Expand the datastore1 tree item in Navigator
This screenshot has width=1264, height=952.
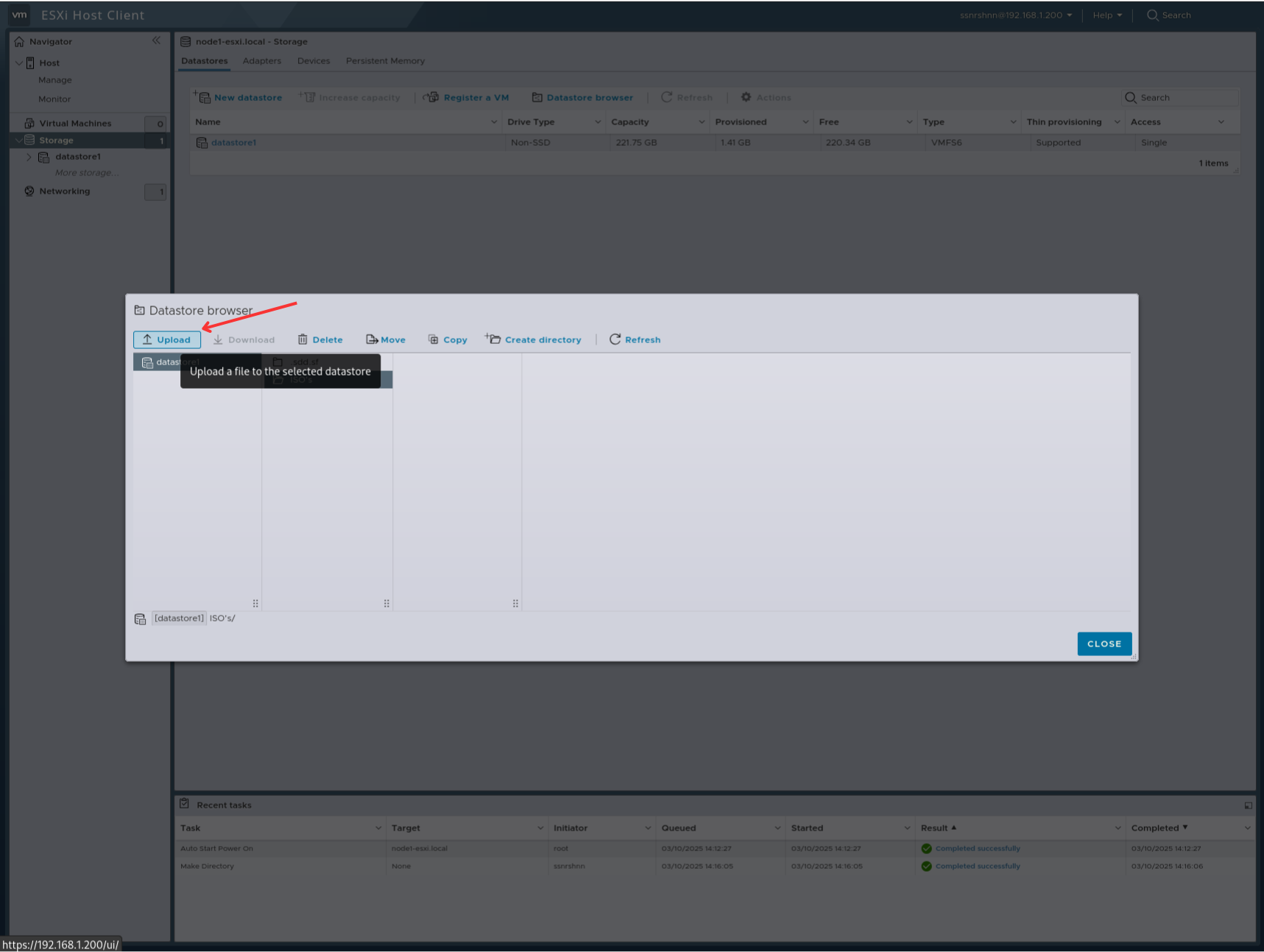(29, 156)
